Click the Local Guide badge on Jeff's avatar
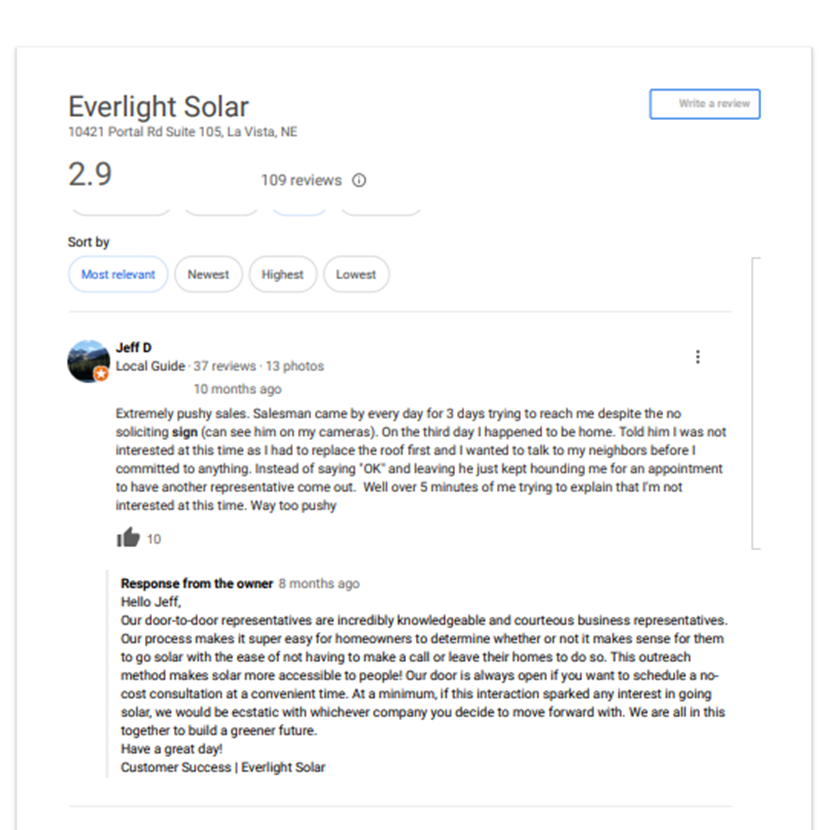The image size is (825, 830). (x=101, y=374)
